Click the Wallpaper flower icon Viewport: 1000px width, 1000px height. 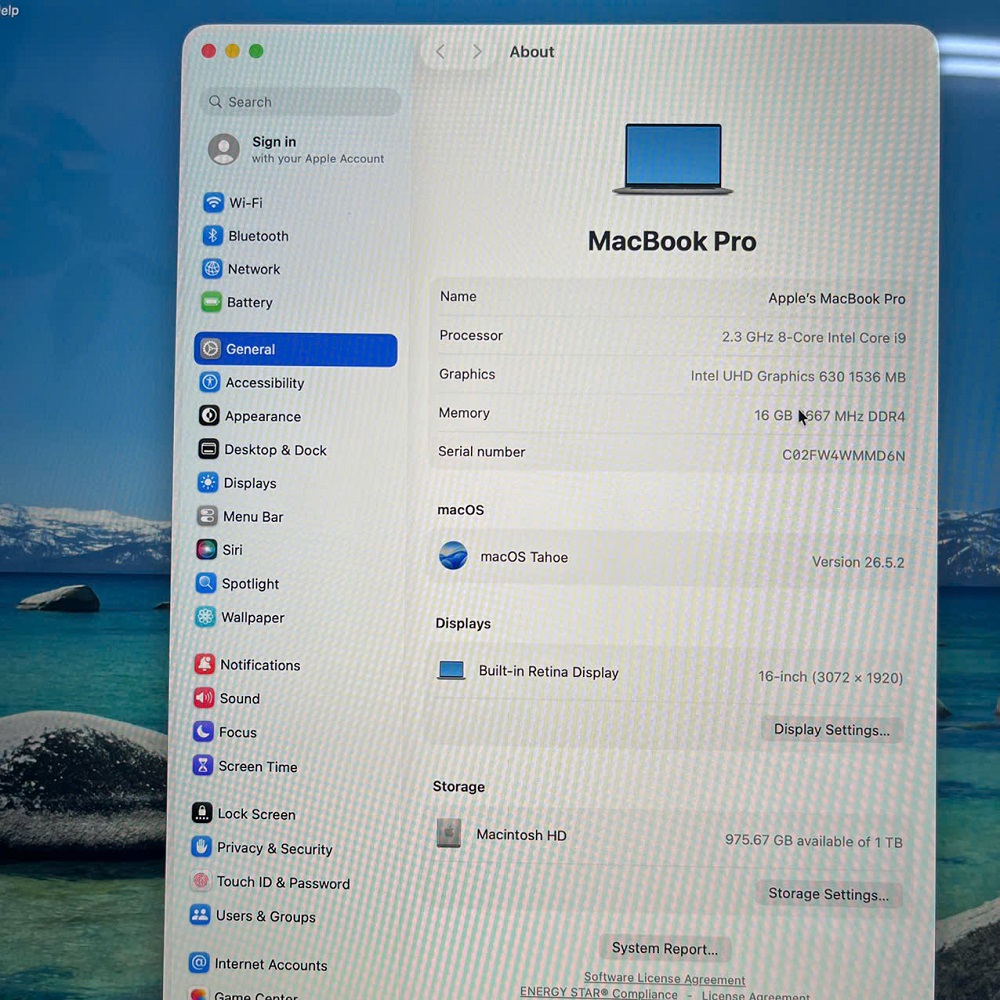(x=205, y=617)
